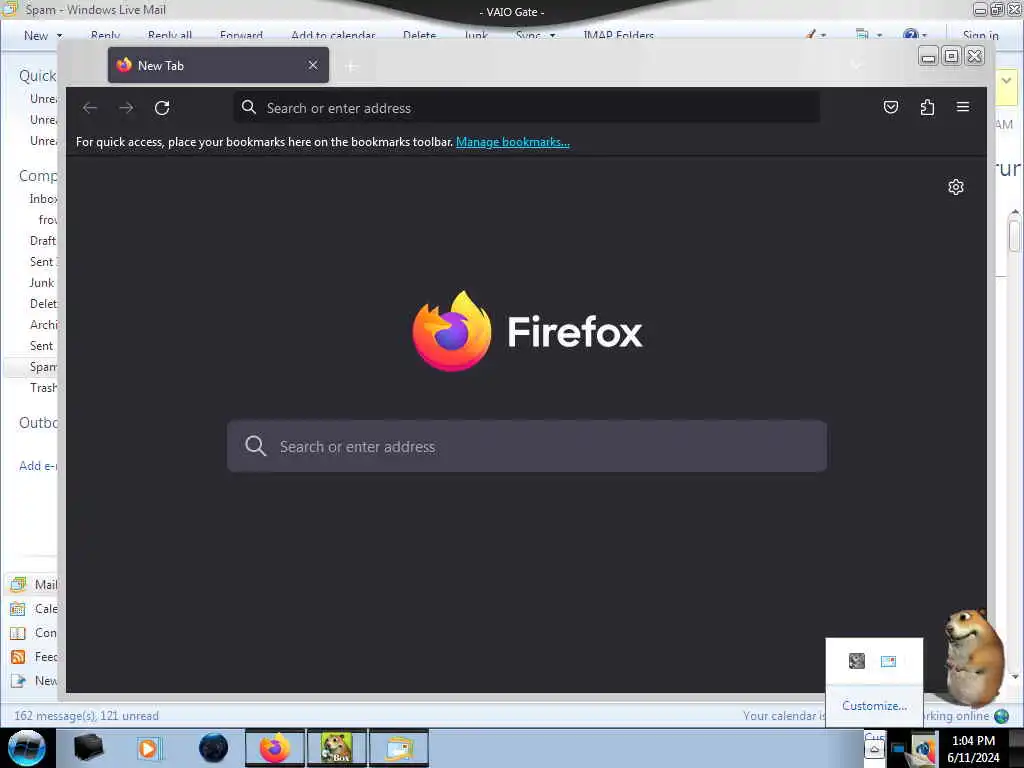Open the black box taskbar icon
Image resolution: width=1024 pixels, height=768 pixels.
coord(88,748)
